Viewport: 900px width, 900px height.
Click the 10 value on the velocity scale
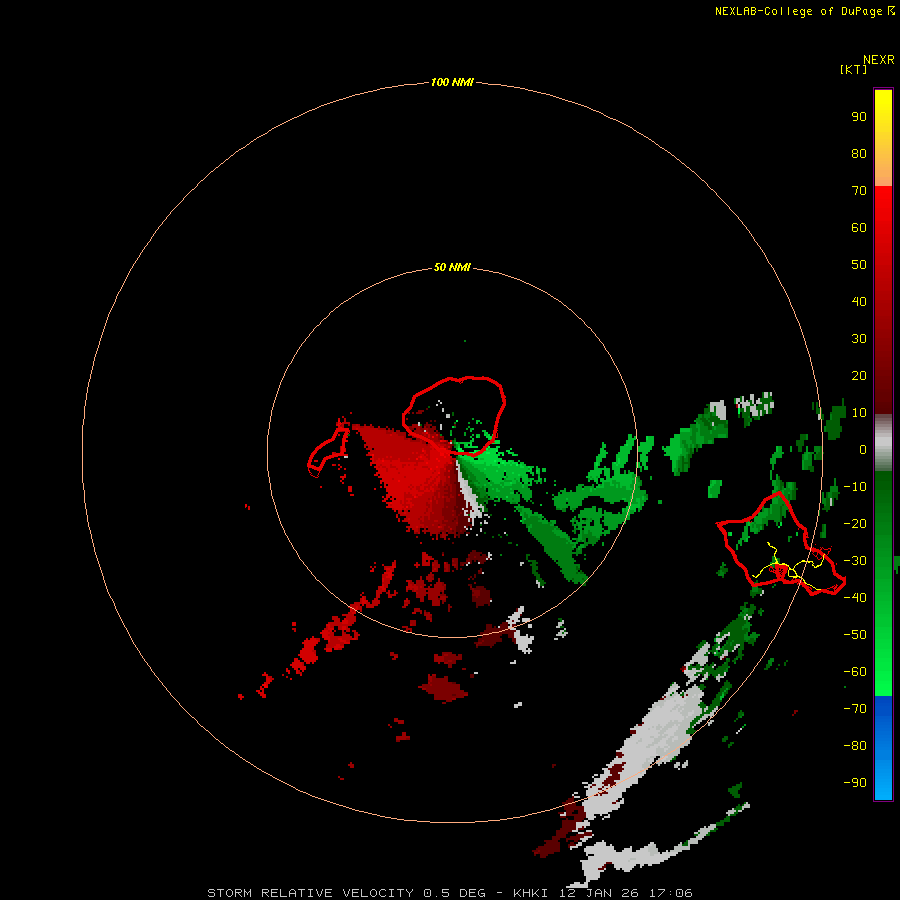(x=859, y=413)
